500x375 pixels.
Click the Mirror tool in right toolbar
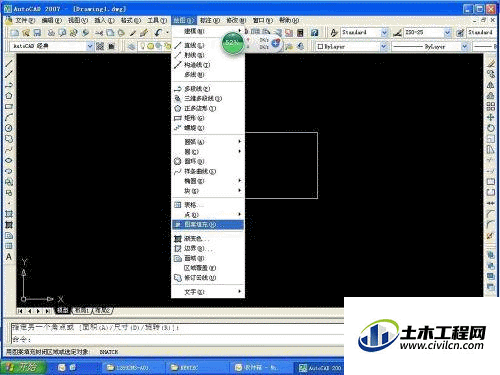pyautogui.click(x=491, y=85)
